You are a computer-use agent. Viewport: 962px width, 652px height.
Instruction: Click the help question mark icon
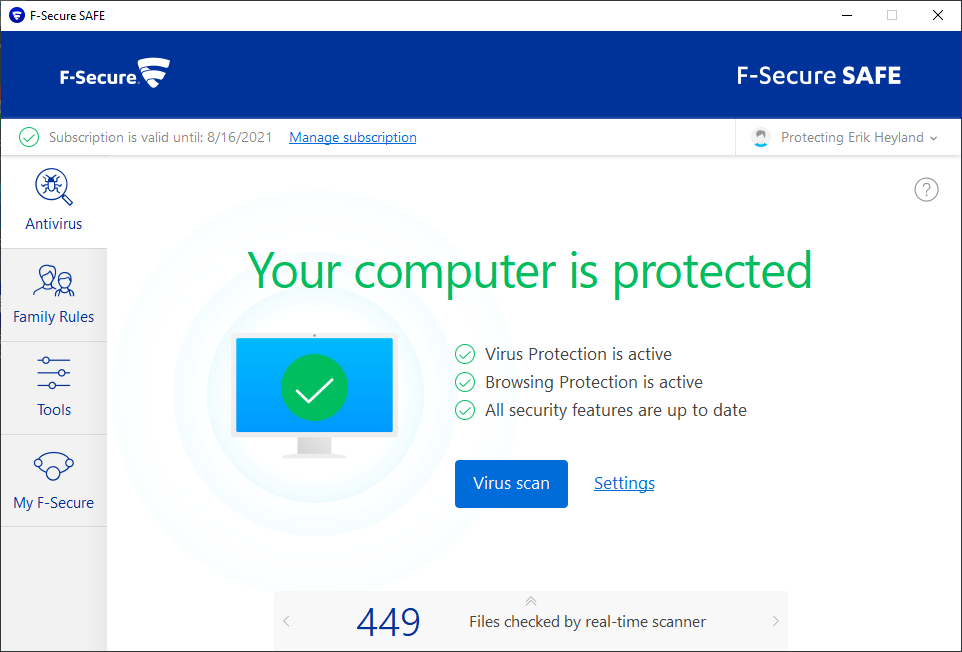point(926,190)
